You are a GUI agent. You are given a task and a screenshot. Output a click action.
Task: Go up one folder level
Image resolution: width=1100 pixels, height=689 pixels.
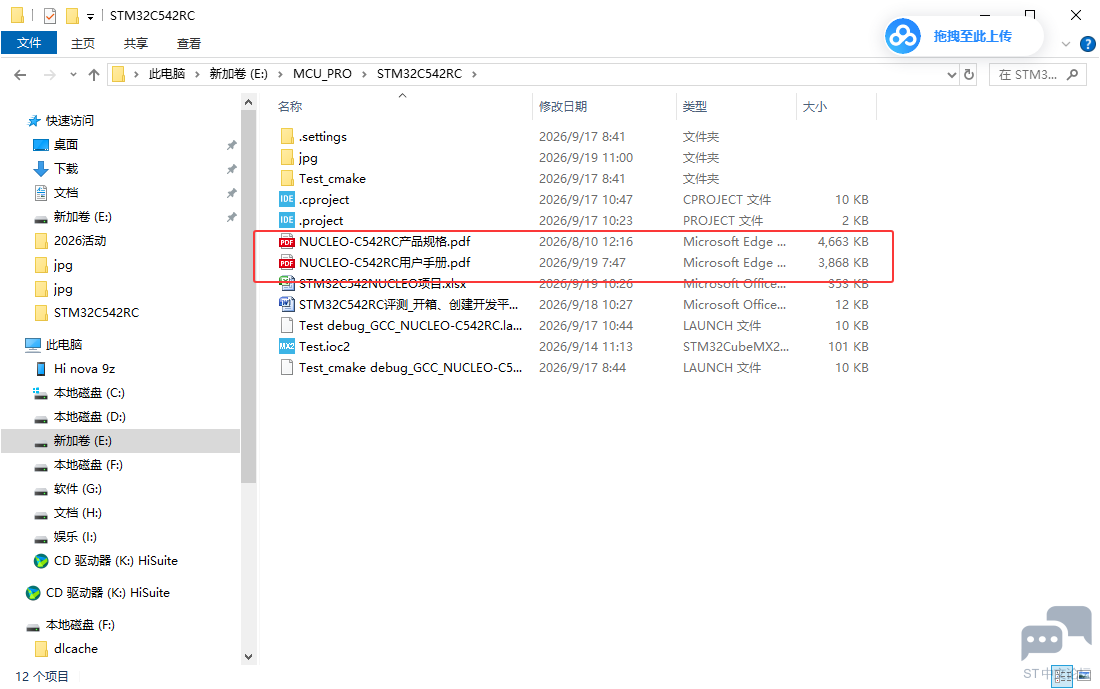point(93,74)
